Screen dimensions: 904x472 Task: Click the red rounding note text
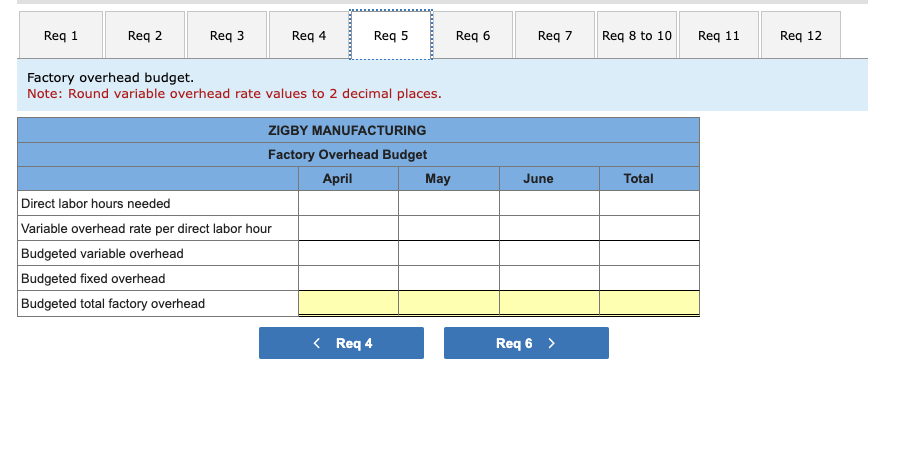click(x=234, y=93)
